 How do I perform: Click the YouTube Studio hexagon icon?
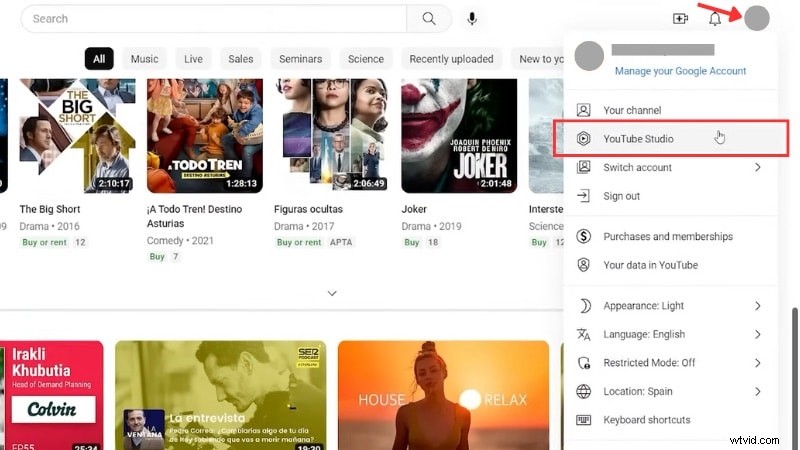tap(584, 139)
